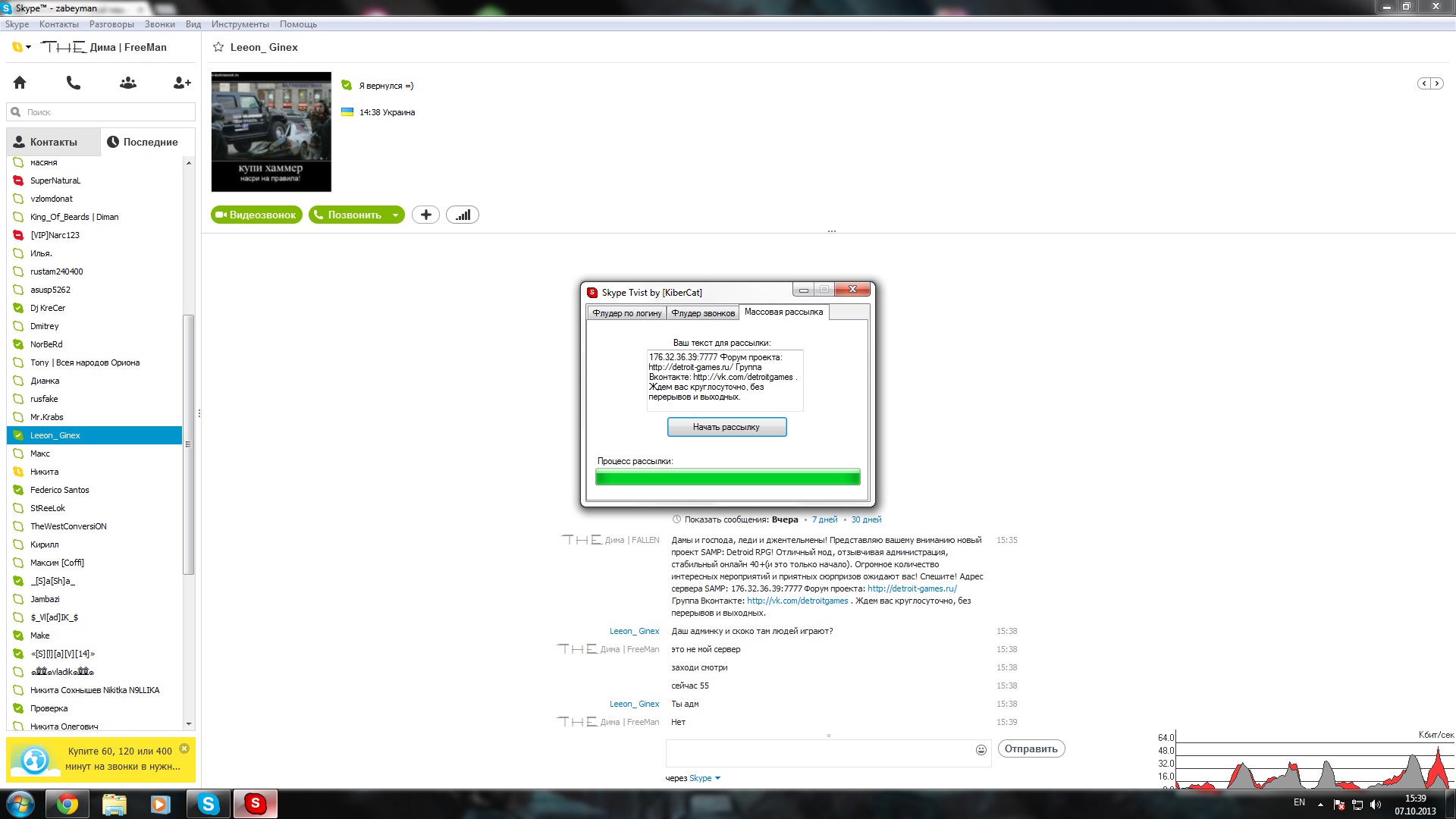
Task: Open vk.com/detroitgames link in chat
Action: click(798, 601)
